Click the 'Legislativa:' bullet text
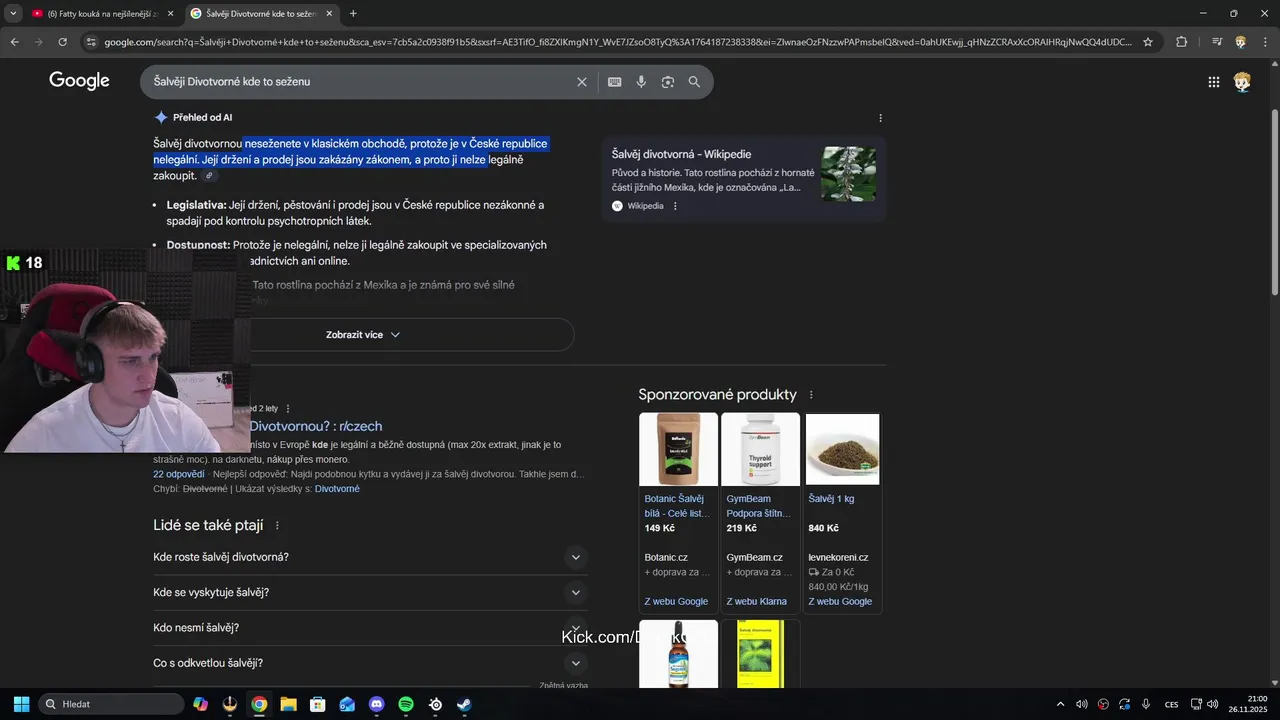Image resolution: width=1280 pixels, height=720 pixels. 197,205
